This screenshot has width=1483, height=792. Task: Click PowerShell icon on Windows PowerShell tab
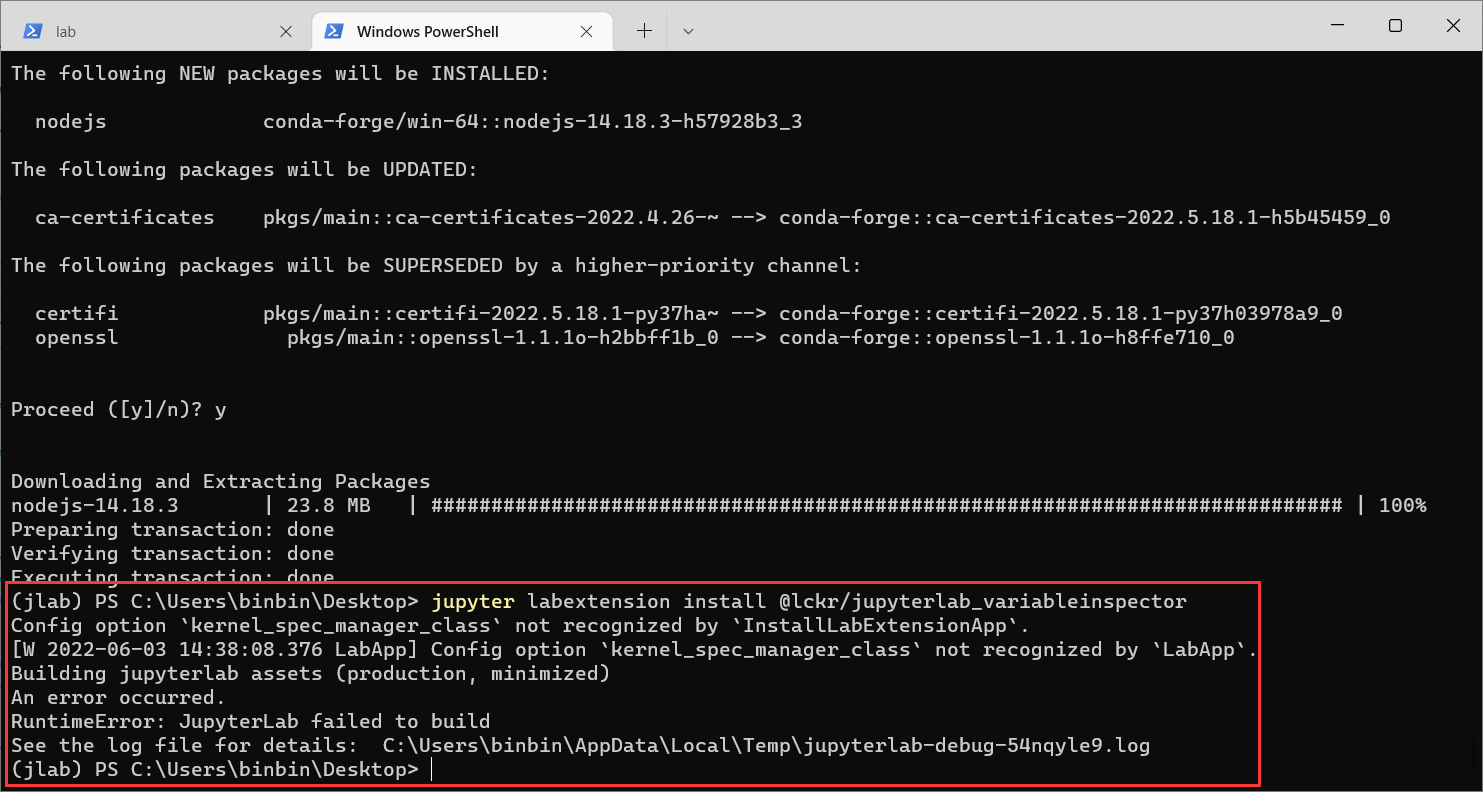[x=335, y=31]
